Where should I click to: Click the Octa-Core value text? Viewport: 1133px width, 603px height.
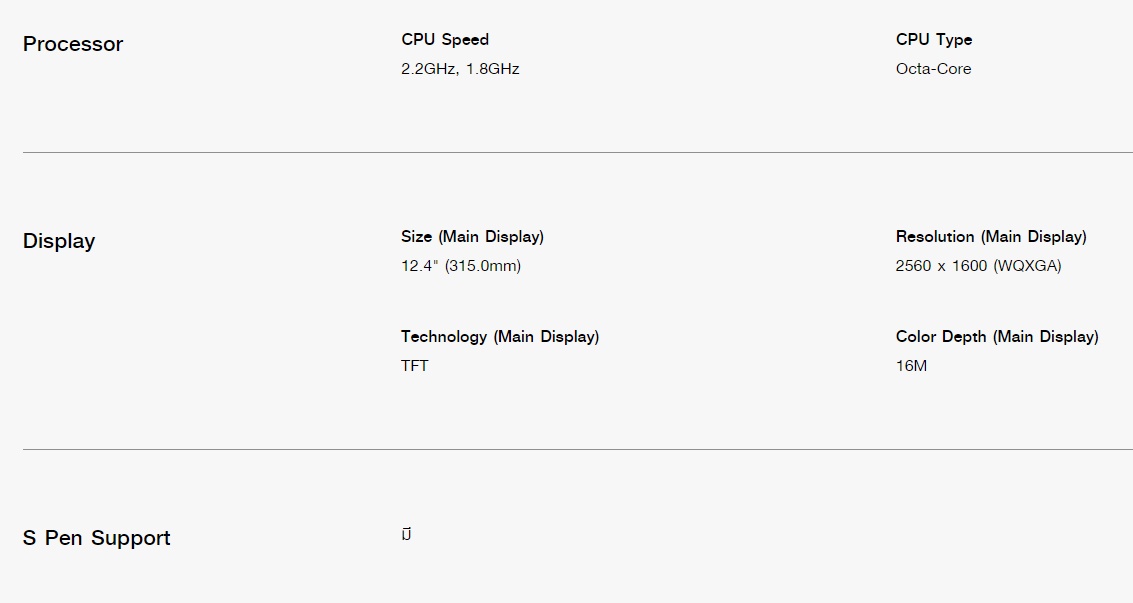click(x=934, y=69)
